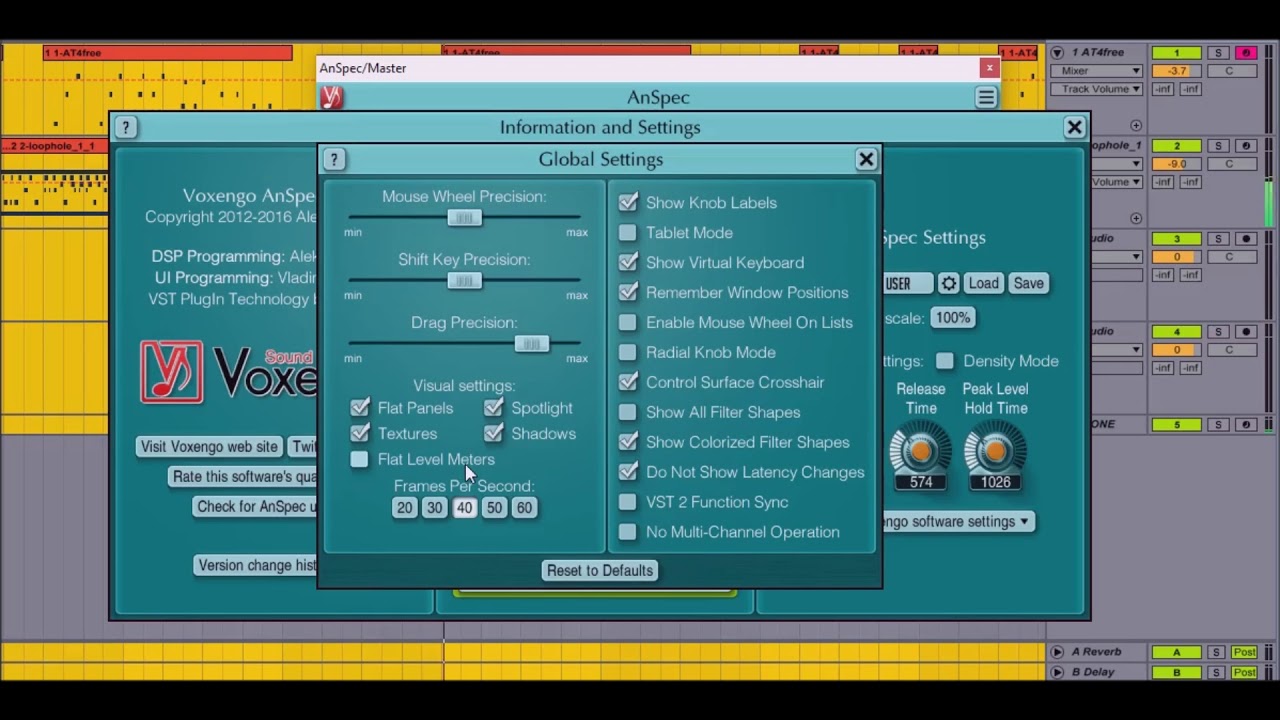Click the Voxengo logo in the about panel

click(x=228, y=372)
